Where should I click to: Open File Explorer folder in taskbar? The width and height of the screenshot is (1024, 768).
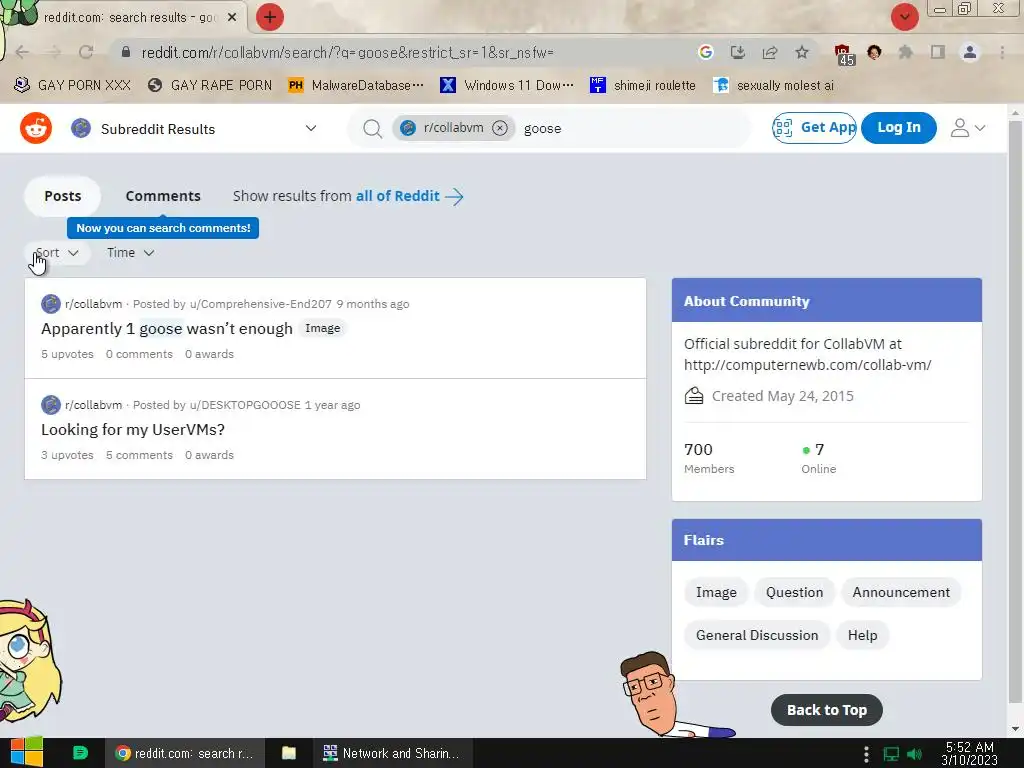click(289, 753)
